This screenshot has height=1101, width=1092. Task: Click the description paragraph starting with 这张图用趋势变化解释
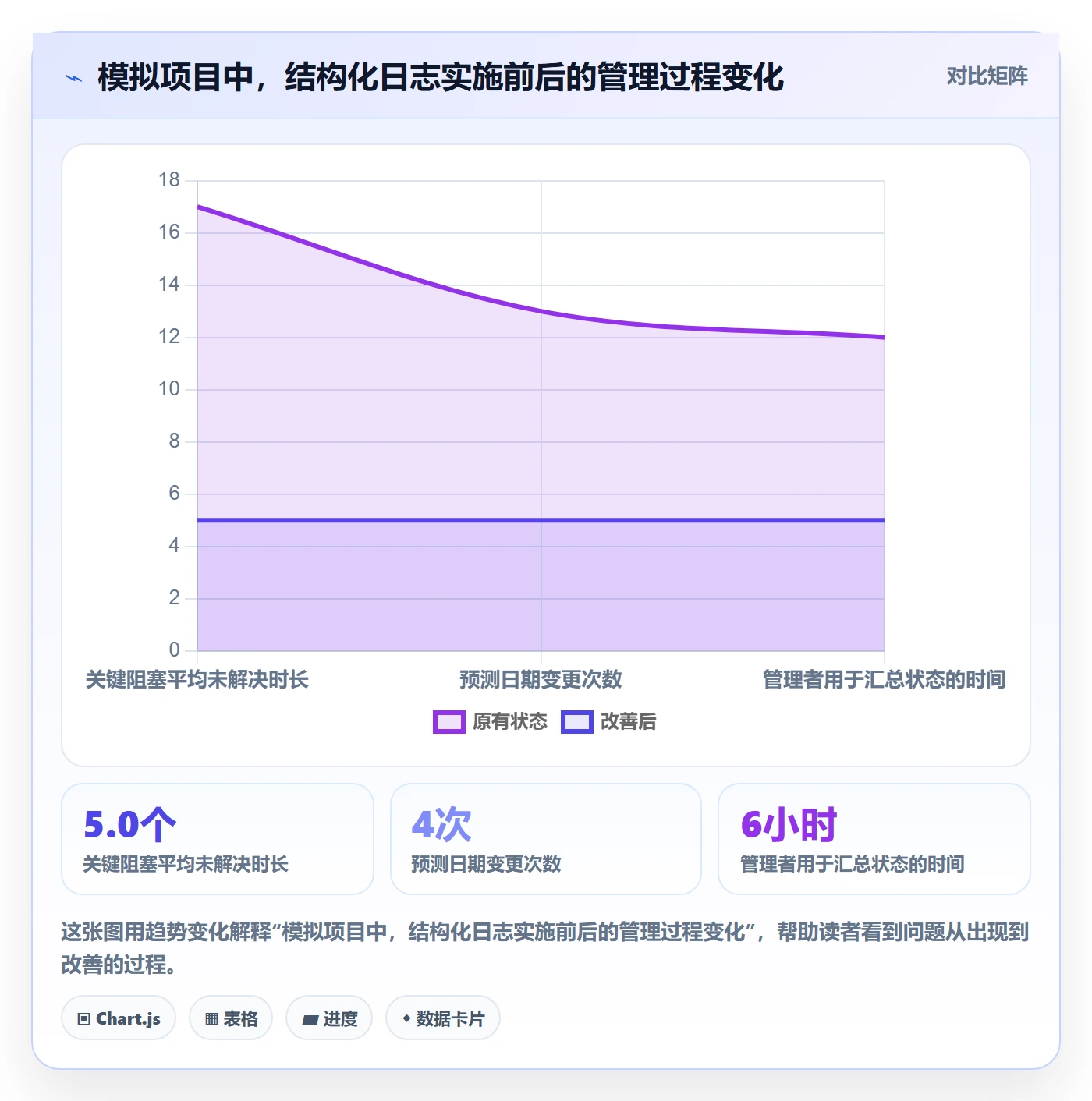(x=545, y=948)
